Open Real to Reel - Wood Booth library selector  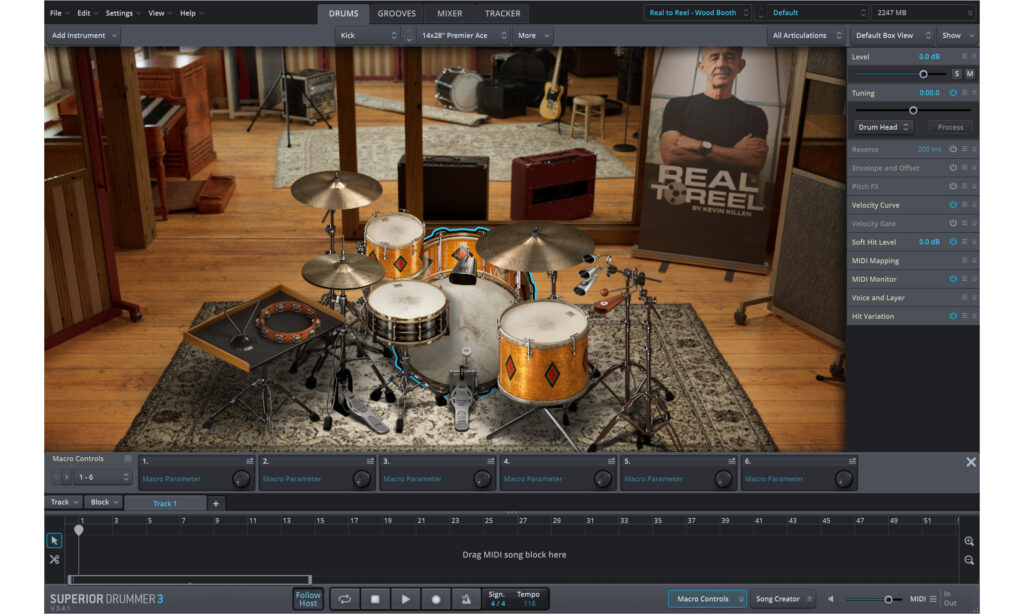tap(697, 12)
